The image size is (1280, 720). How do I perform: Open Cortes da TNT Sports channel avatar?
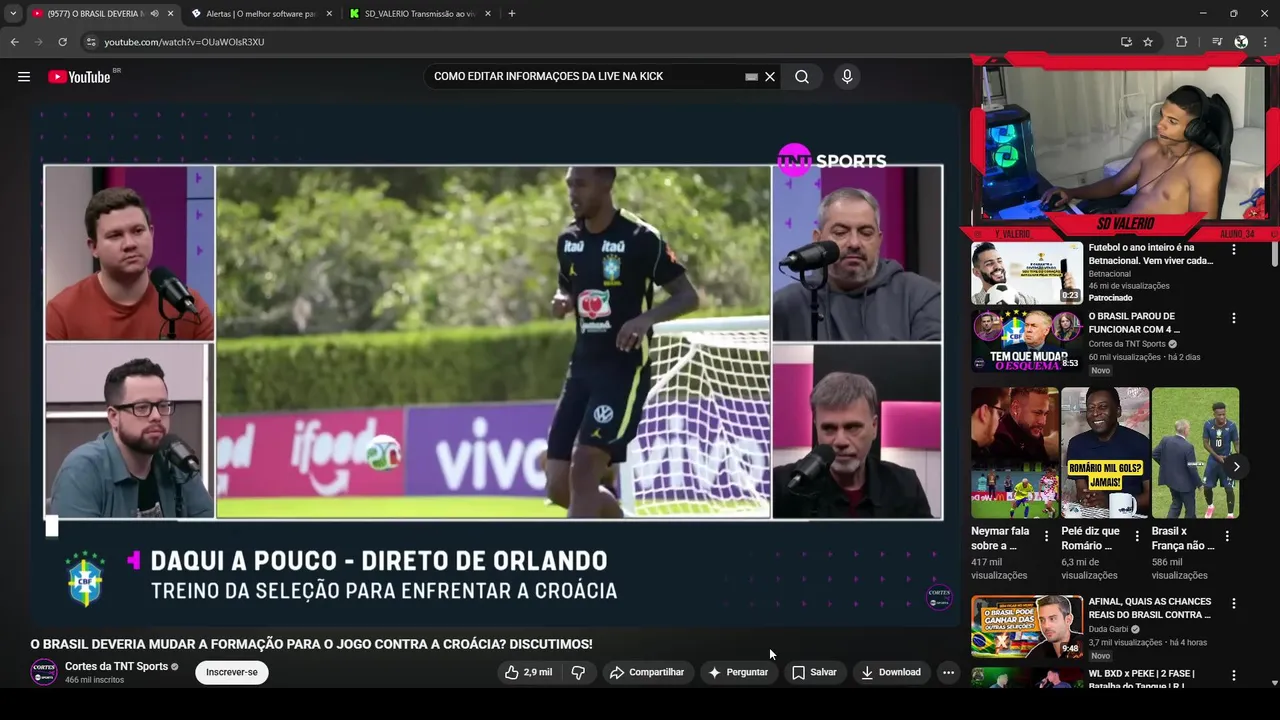point(44,672)
